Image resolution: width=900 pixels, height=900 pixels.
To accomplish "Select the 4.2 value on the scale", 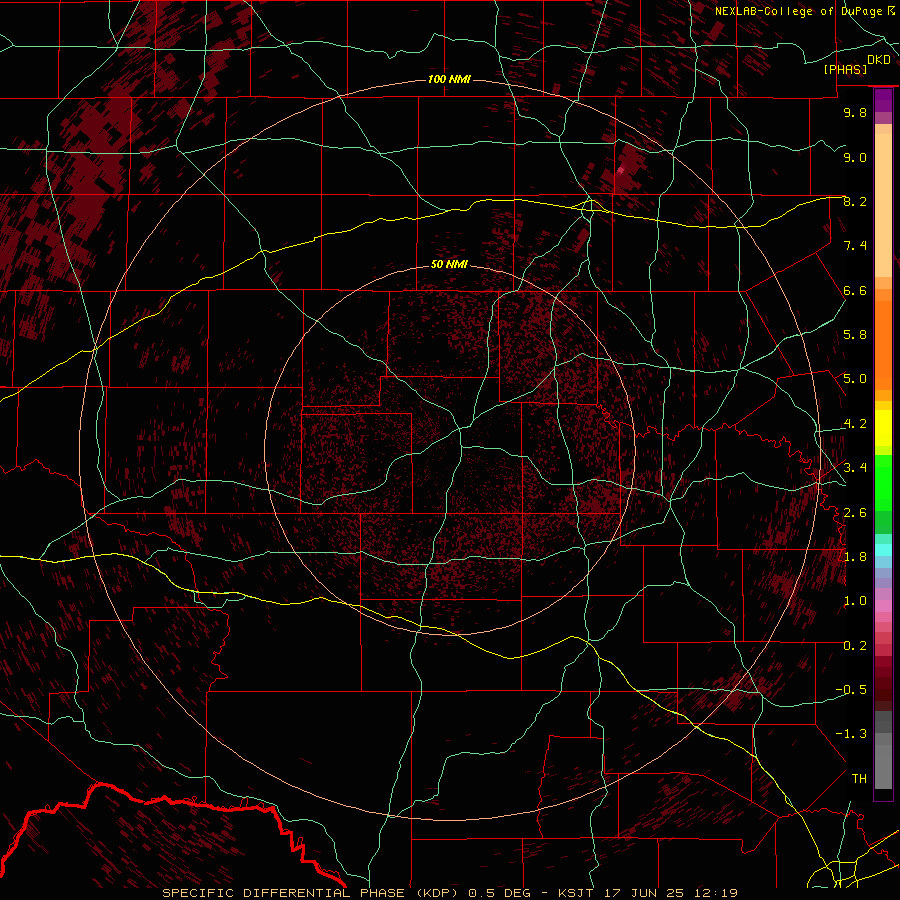I will click(x=855, y=424).
